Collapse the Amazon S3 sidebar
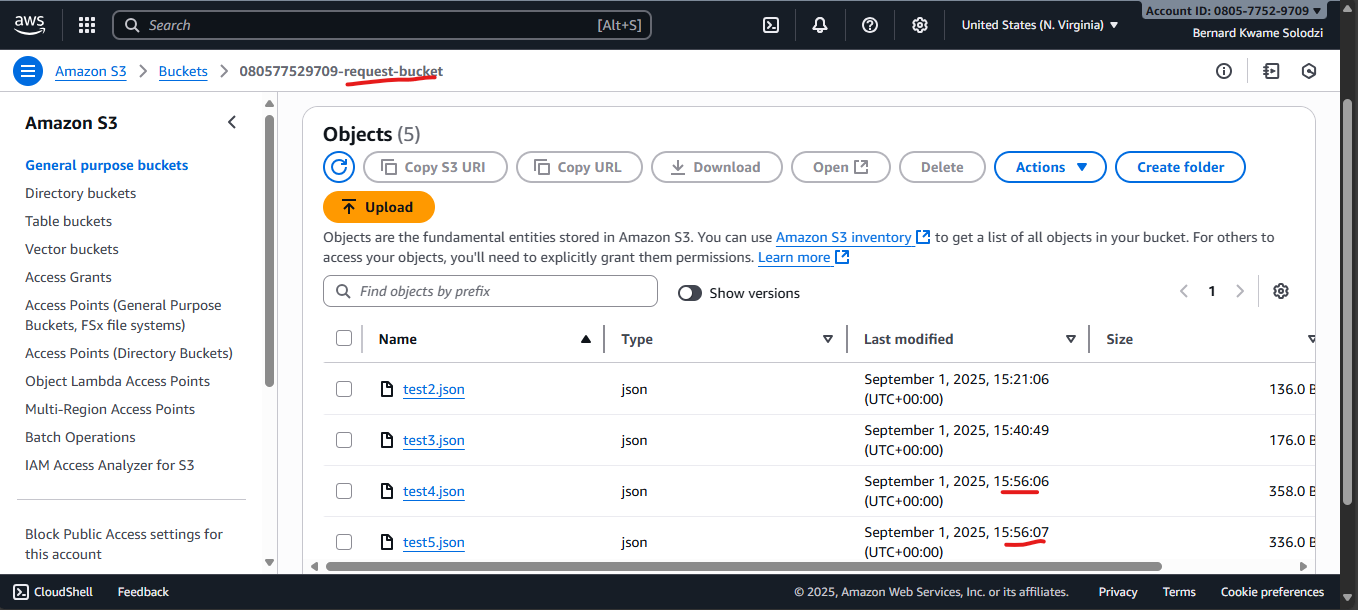1358x610 pixels. click(x=232, y=122)
